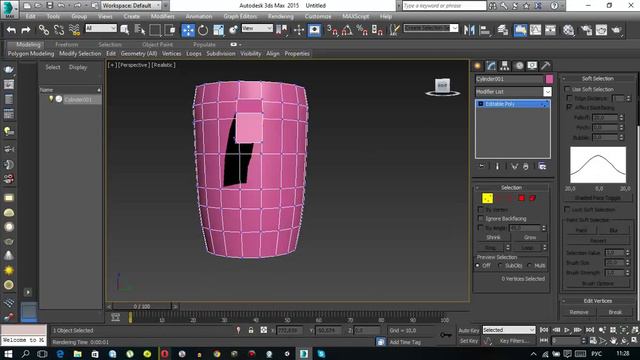Toggle Affect Backfacing checkbox
640x360 pixels.
pos(569,107)
